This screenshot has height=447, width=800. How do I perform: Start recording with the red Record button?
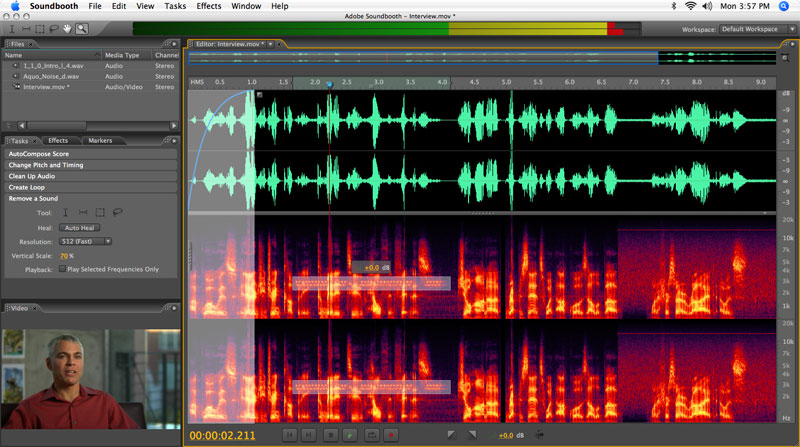click(391, 435)
